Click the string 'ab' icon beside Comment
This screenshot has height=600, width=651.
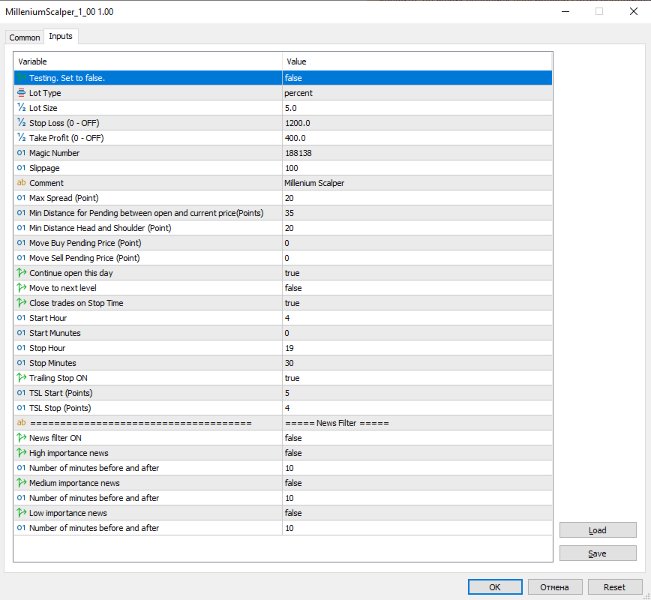tap(21, 183)
